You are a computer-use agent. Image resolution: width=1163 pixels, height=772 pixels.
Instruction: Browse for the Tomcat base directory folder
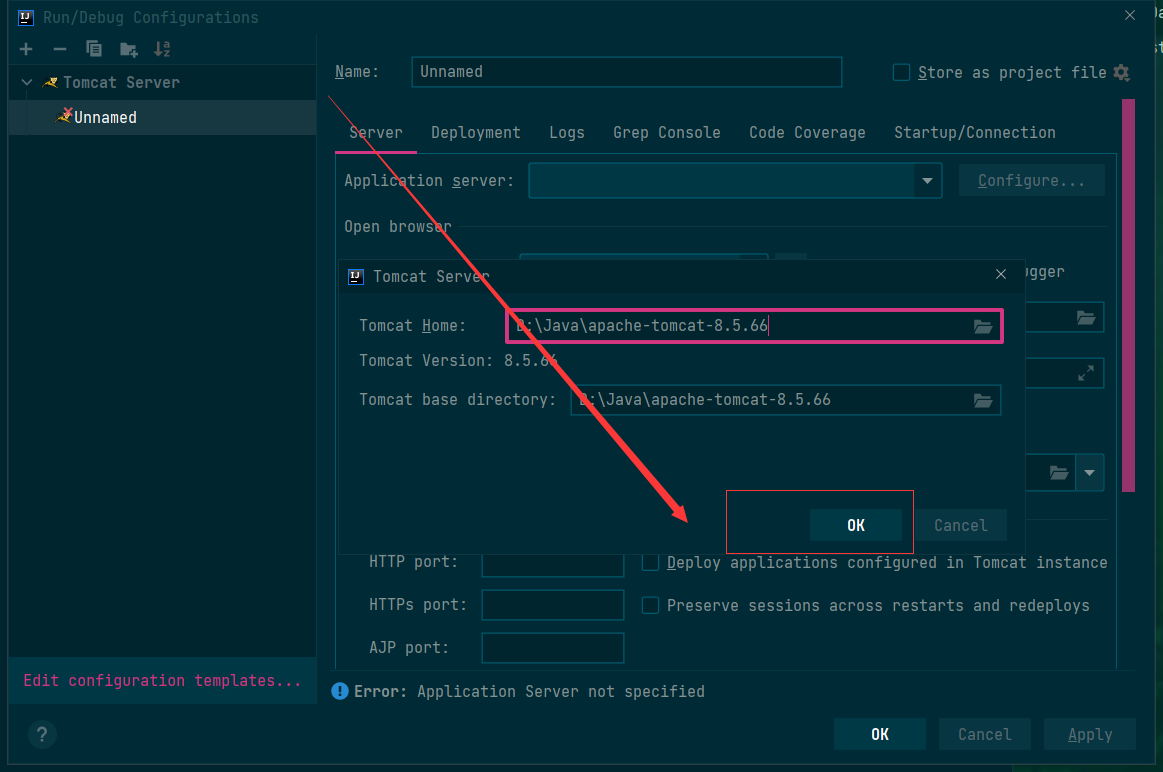click(983, 400)
